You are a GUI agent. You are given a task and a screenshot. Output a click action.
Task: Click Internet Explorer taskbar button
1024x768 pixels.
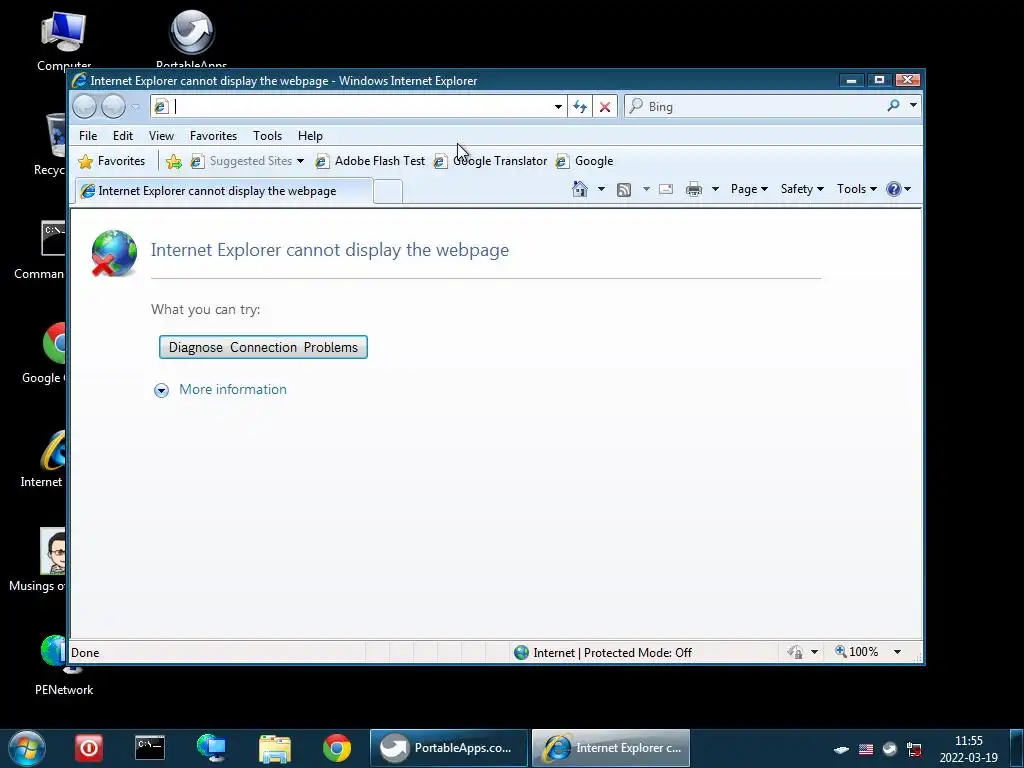tap(611, 748)
